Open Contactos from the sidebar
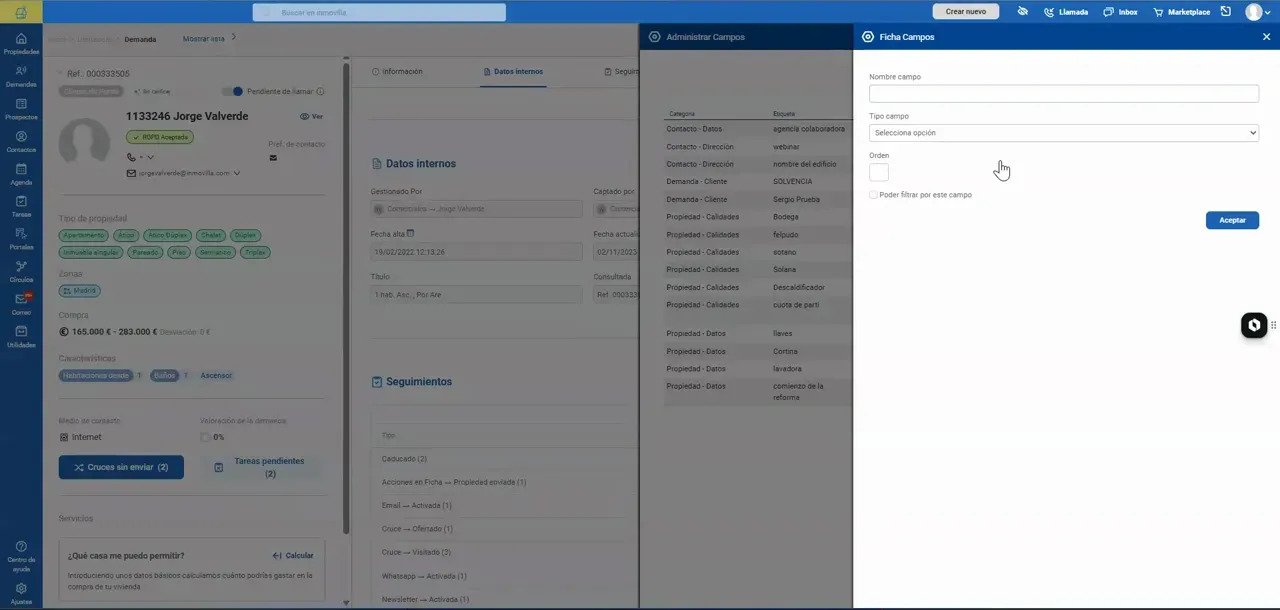The width and height of the screenshot is (1280, 610). tap(21, 141)
